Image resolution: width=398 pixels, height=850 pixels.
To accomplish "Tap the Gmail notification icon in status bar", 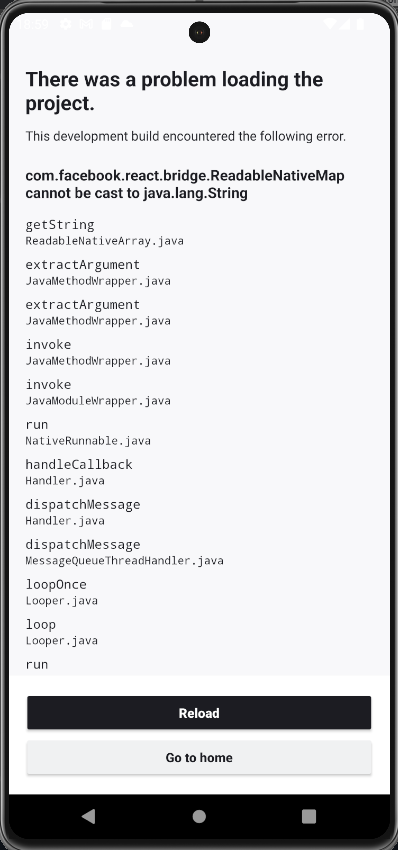I will 86,24.
